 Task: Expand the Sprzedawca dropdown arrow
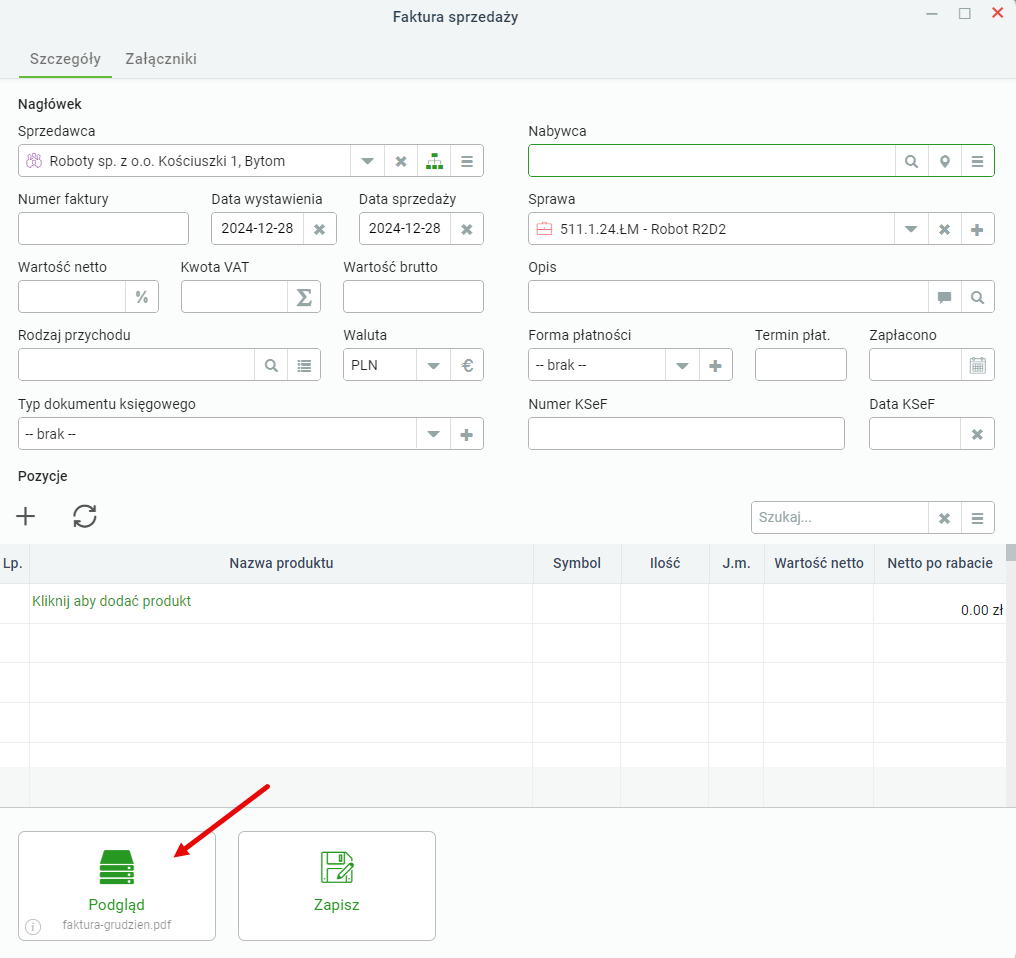[x=367, y=161]
